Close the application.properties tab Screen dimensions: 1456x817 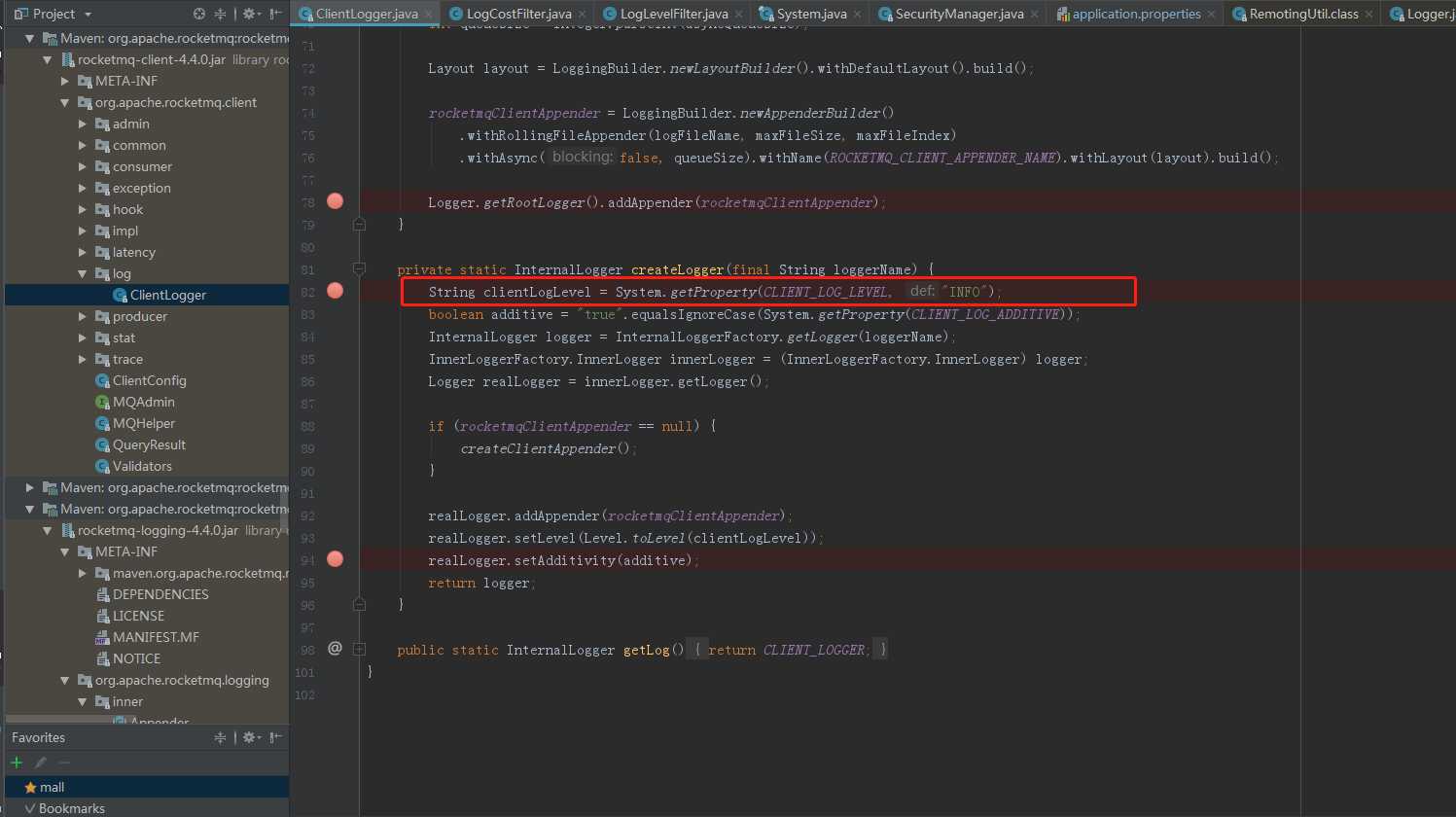click(1211, 15)
